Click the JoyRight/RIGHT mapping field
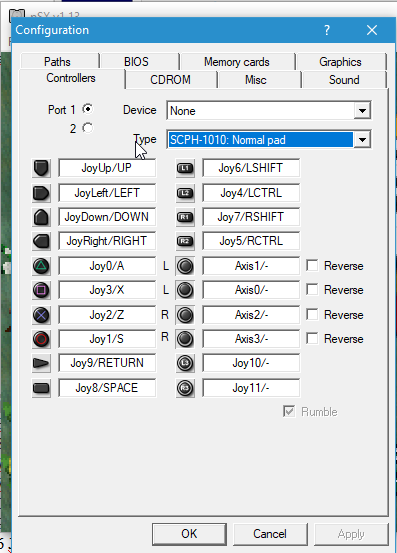Viewport: 397px width, 553px height. (107, 241)
